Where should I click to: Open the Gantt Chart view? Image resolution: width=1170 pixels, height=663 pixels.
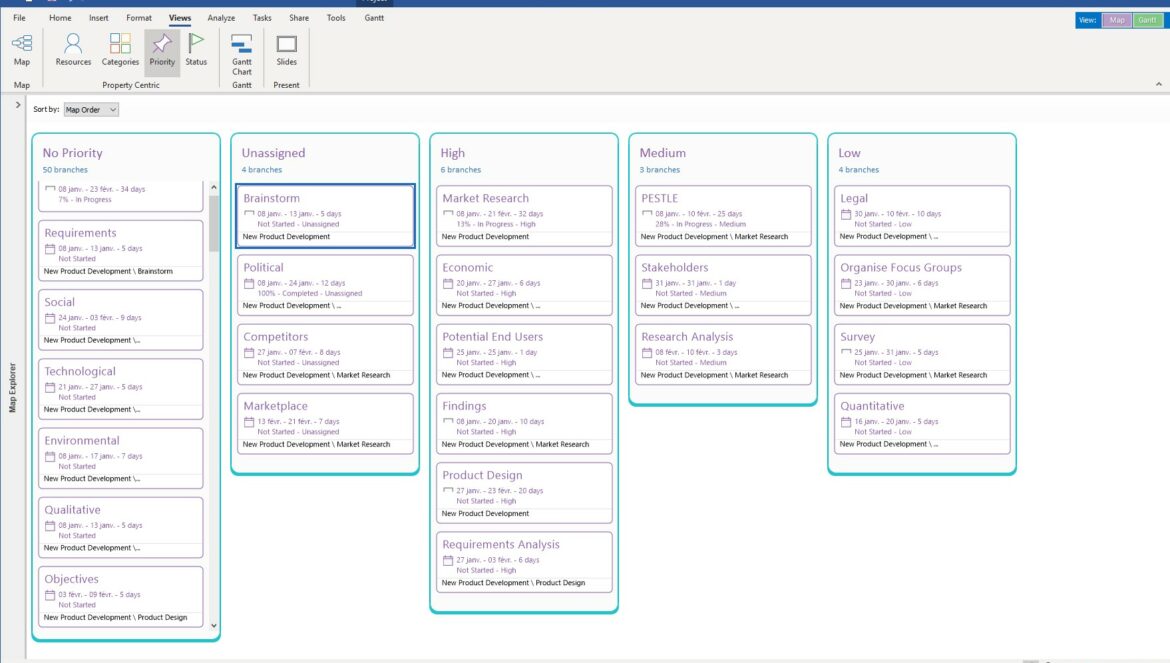coord(242,52)
